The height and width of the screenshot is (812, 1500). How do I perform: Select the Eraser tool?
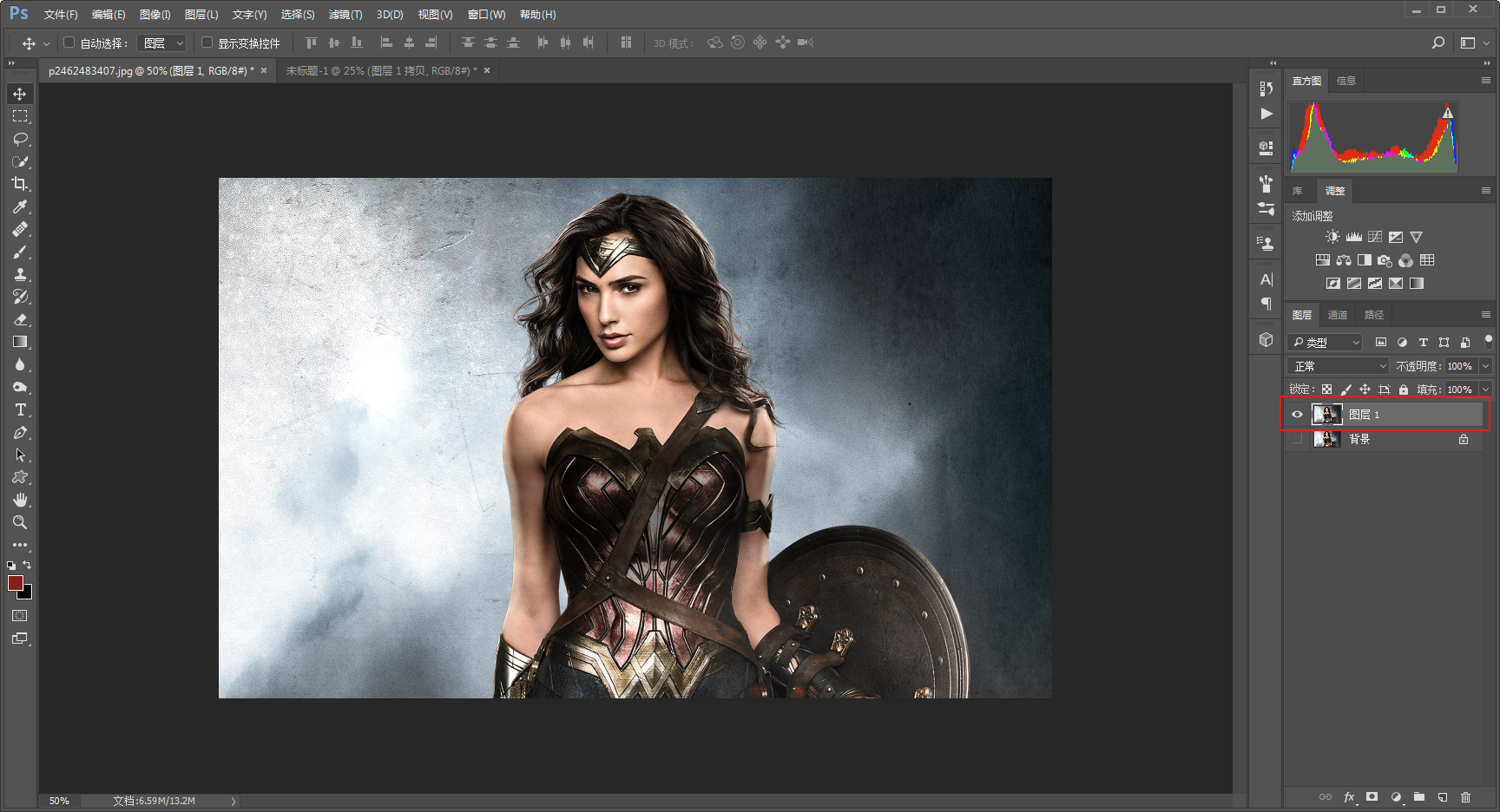point(20,319)
